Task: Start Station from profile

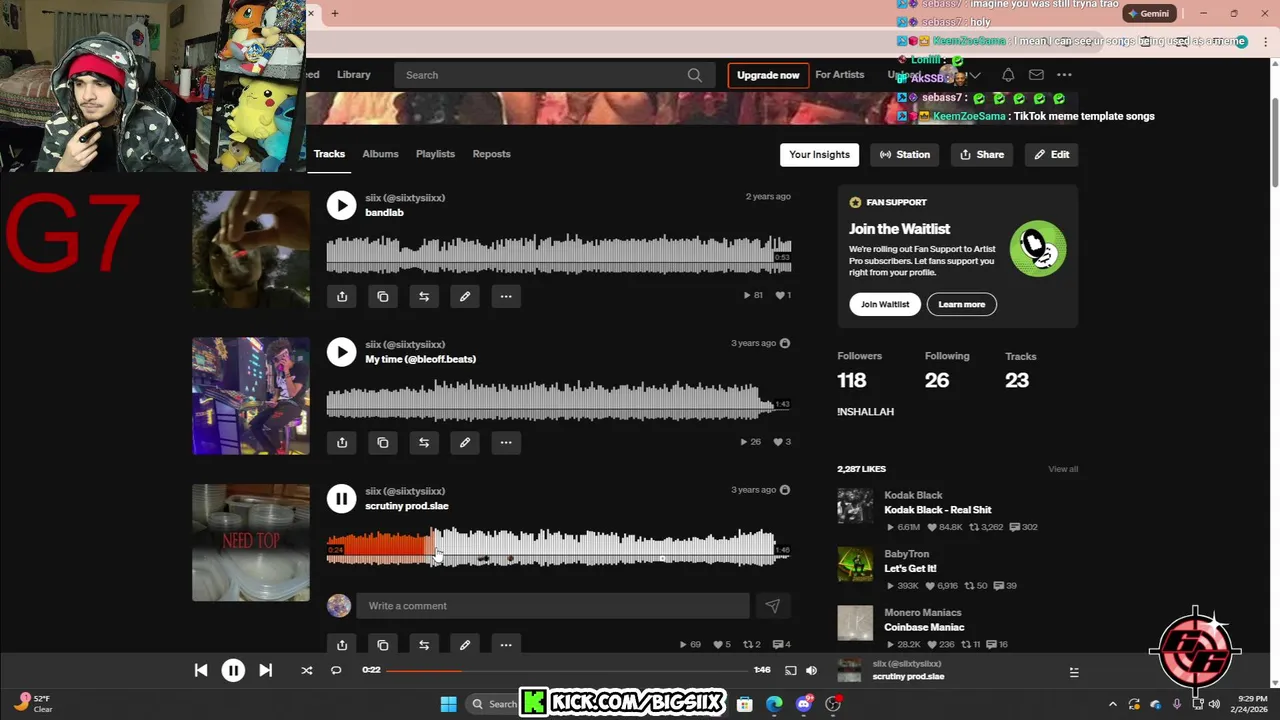Action: tap(905, 155)
